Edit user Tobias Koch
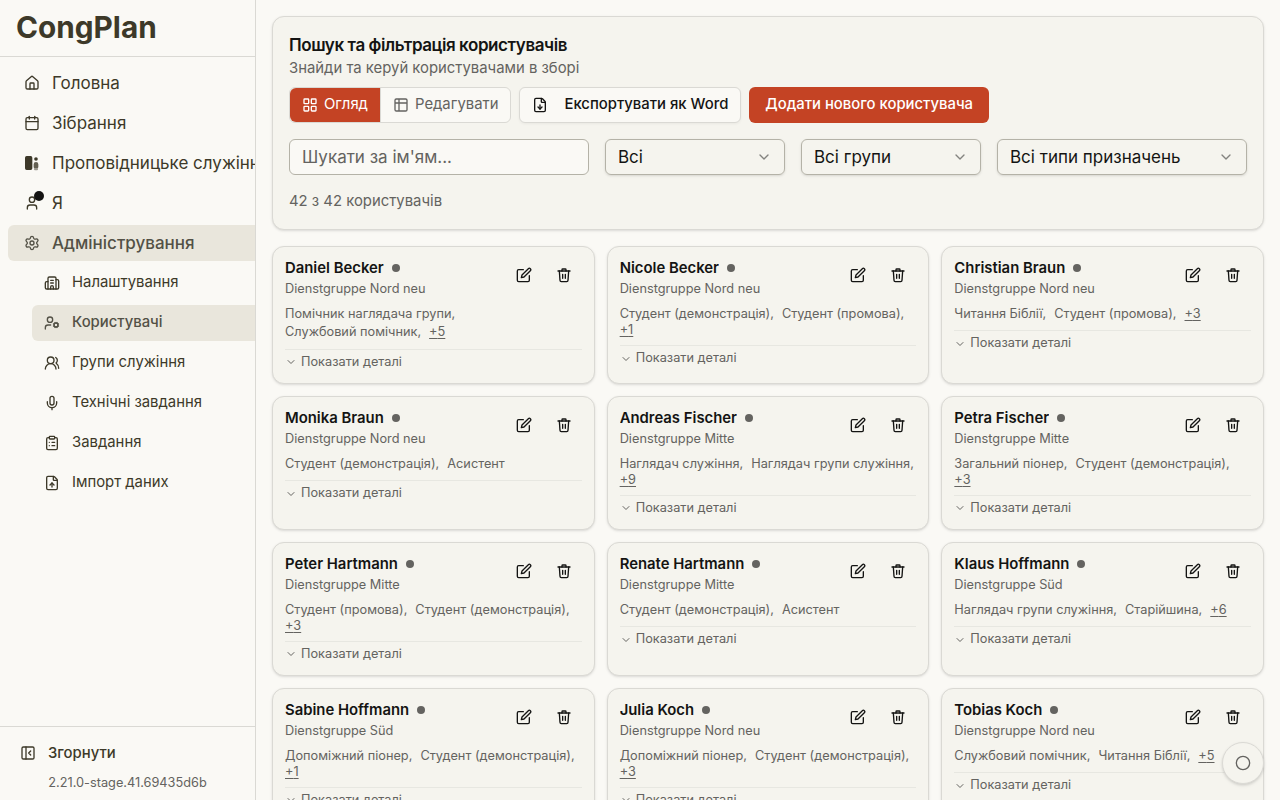The image size is (1280, 800). 1193,717
